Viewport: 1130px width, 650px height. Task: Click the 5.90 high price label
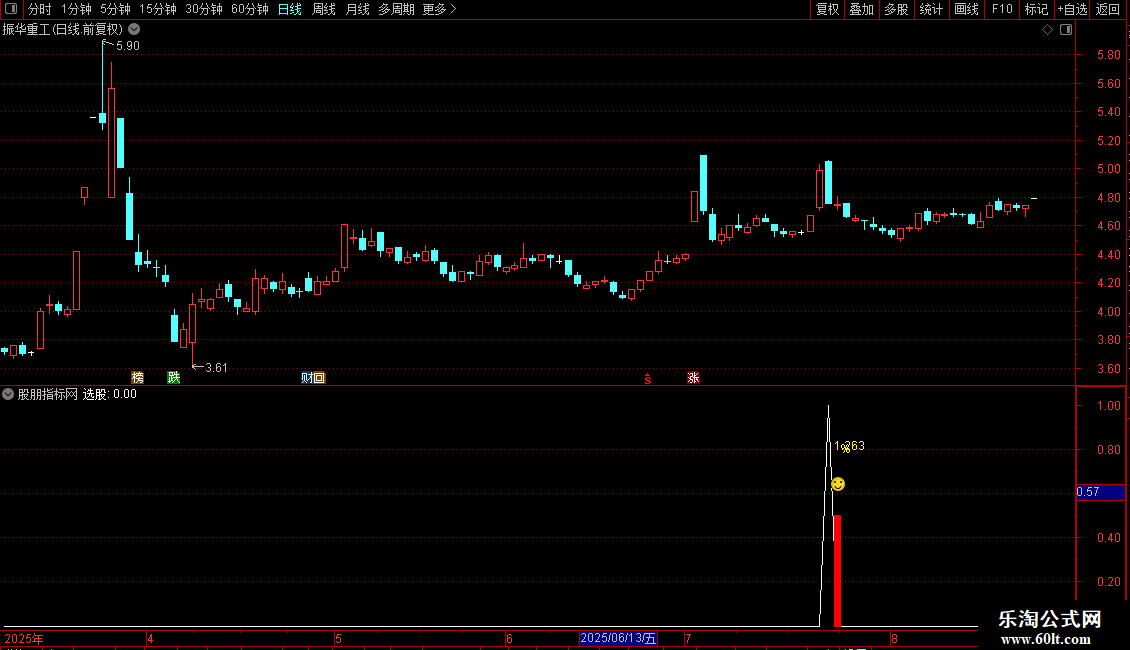(x=128, y=45)
